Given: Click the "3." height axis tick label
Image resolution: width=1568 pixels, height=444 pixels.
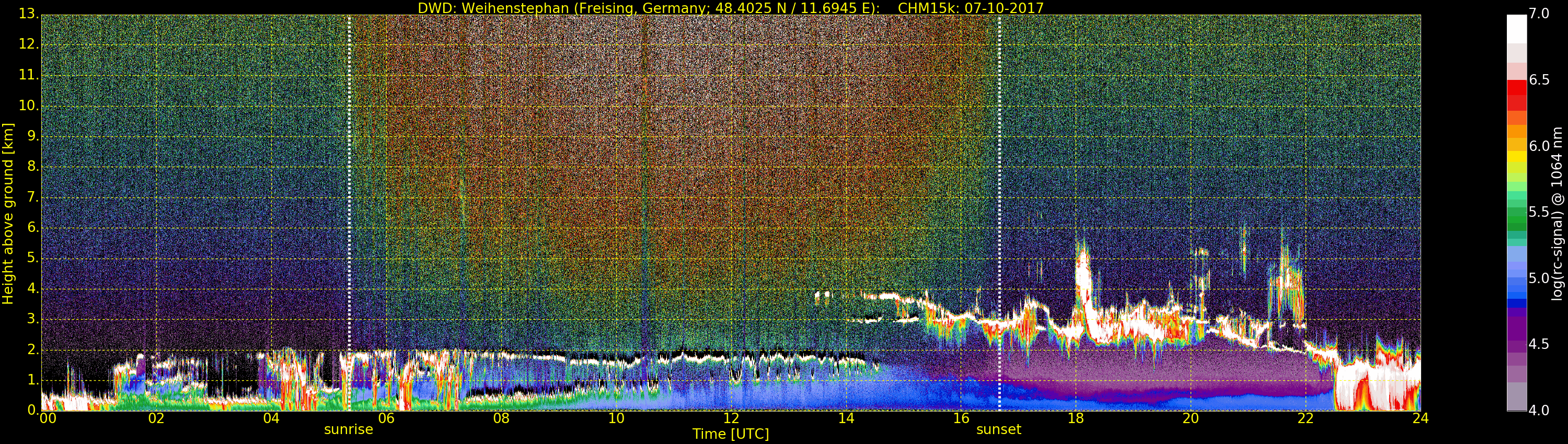Looking at the screenshot, I should 33,319.
